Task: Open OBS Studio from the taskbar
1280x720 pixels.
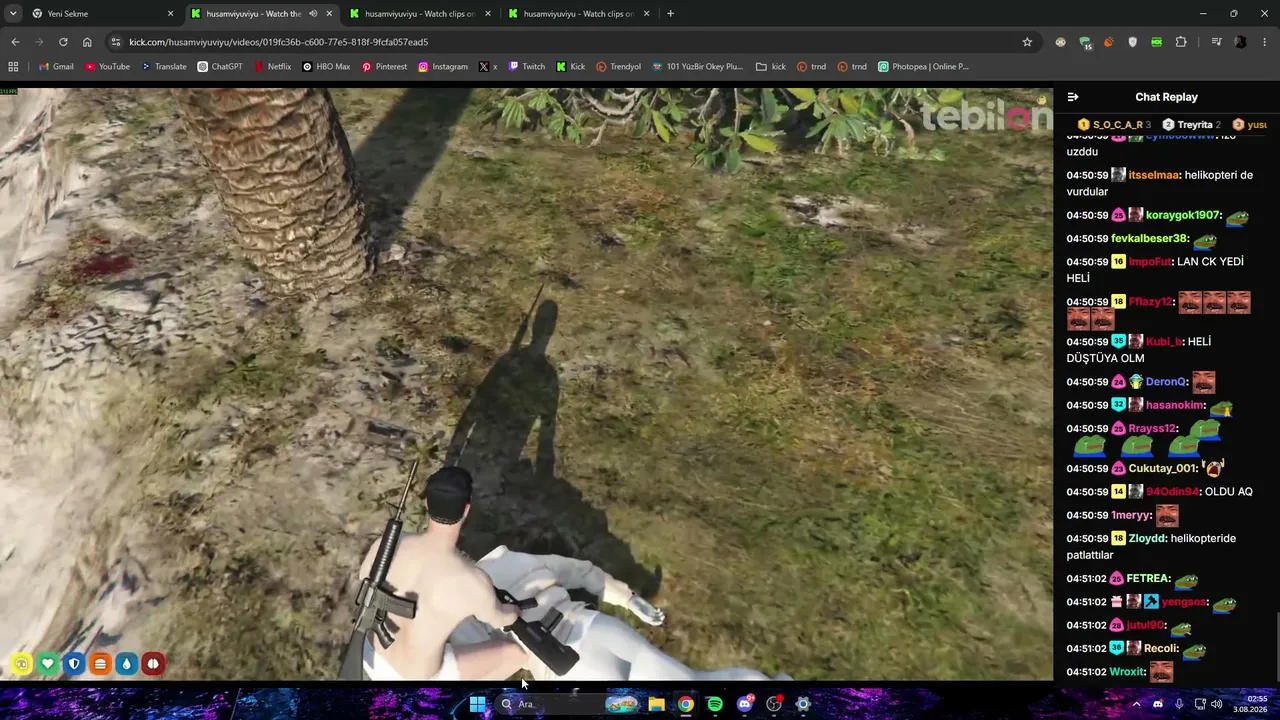Action: 773,704
